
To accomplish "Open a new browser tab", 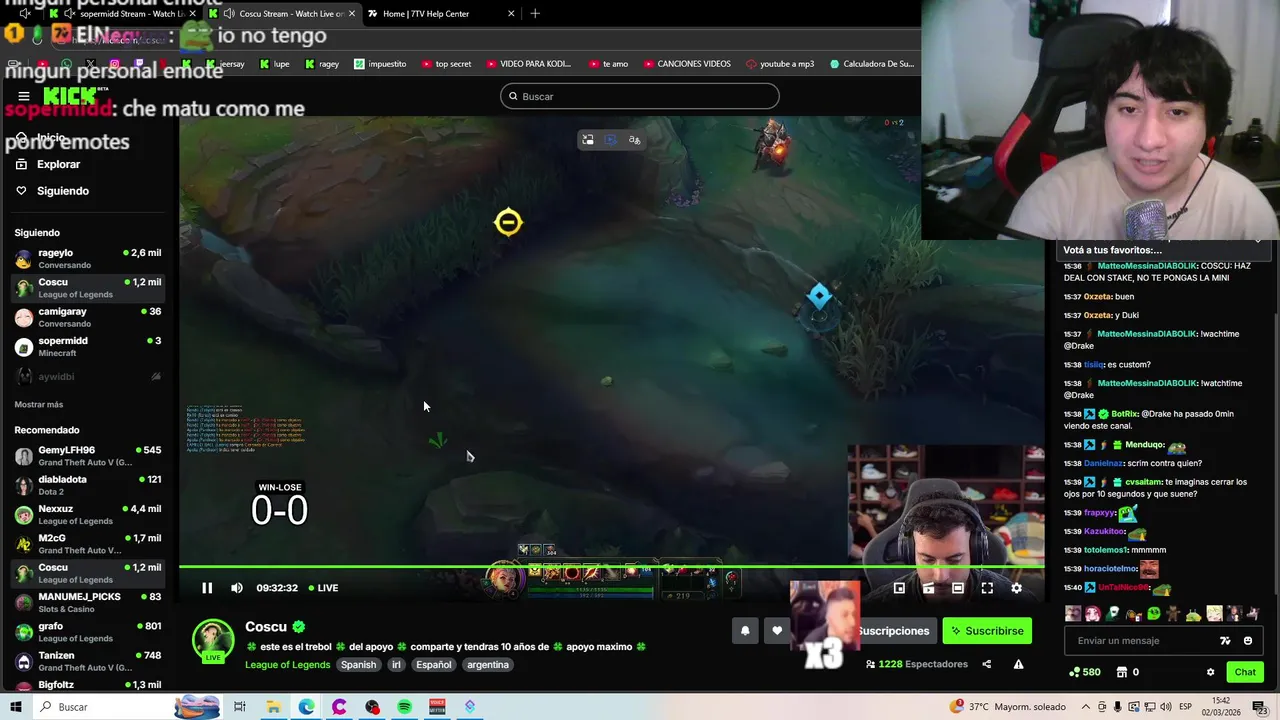I will [x=535, y=14].
